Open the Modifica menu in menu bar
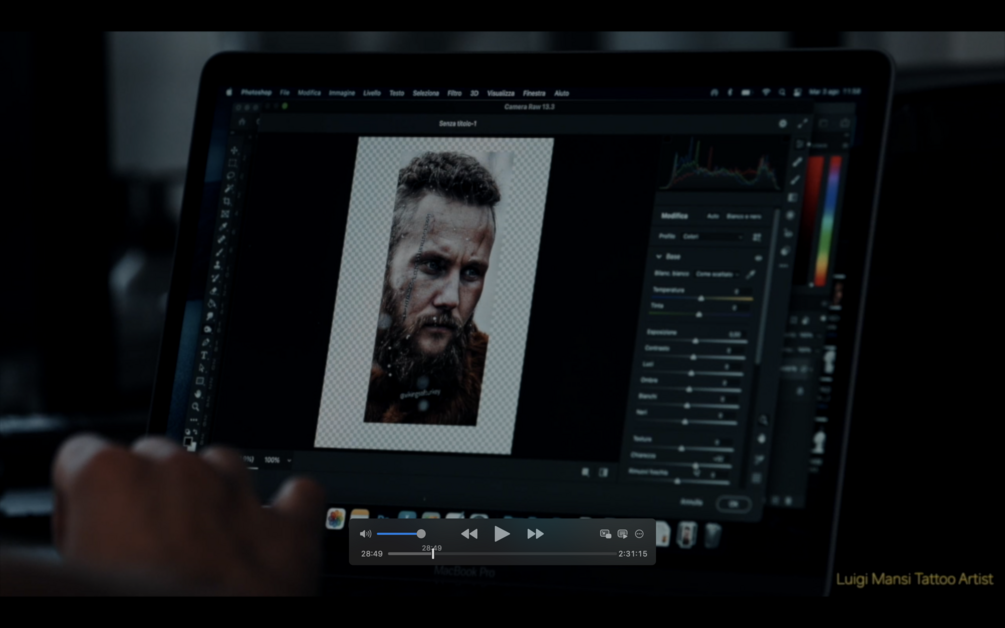This screenshot has height=628, width=1005. click(309, 93)
